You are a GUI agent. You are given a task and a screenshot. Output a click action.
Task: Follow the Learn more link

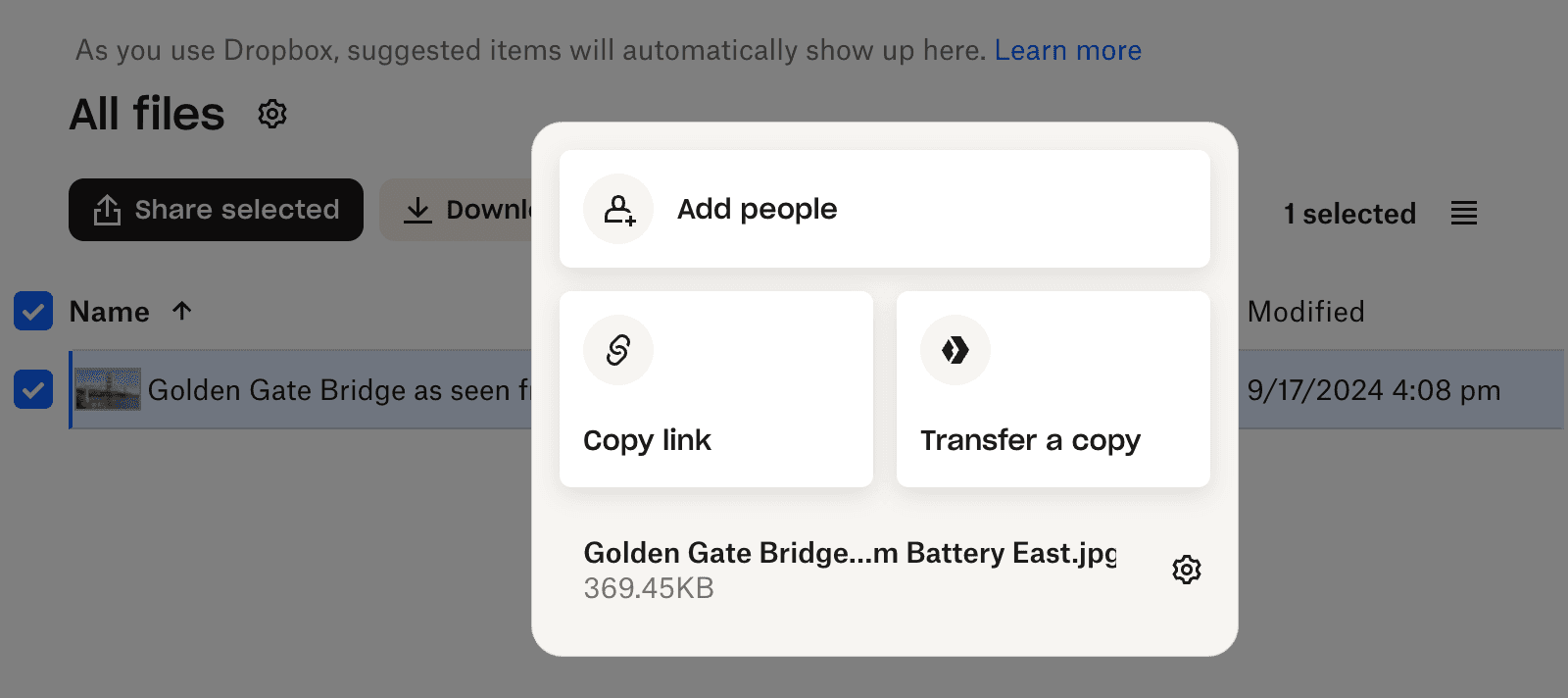(1067, 50)
